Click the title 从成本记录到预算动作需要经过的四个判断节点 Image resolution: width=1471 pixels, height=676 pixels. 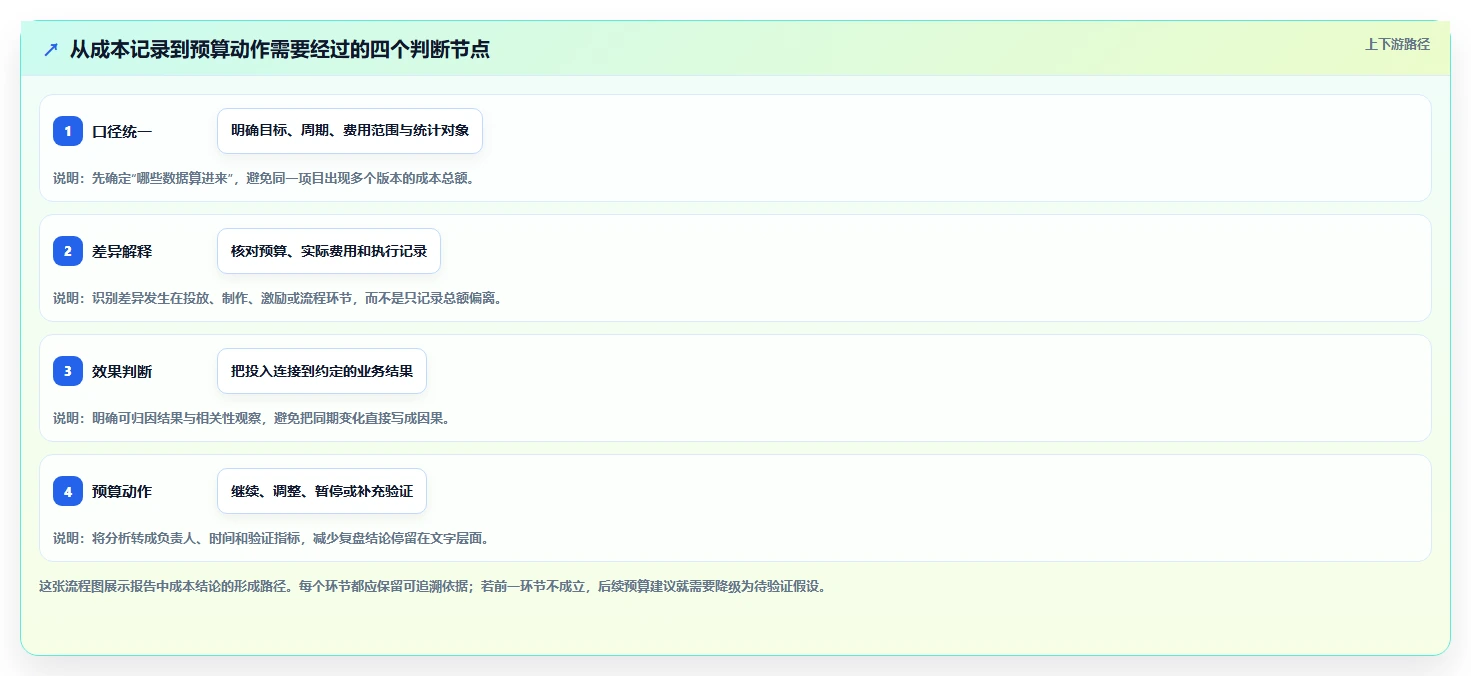coord(280,49)
